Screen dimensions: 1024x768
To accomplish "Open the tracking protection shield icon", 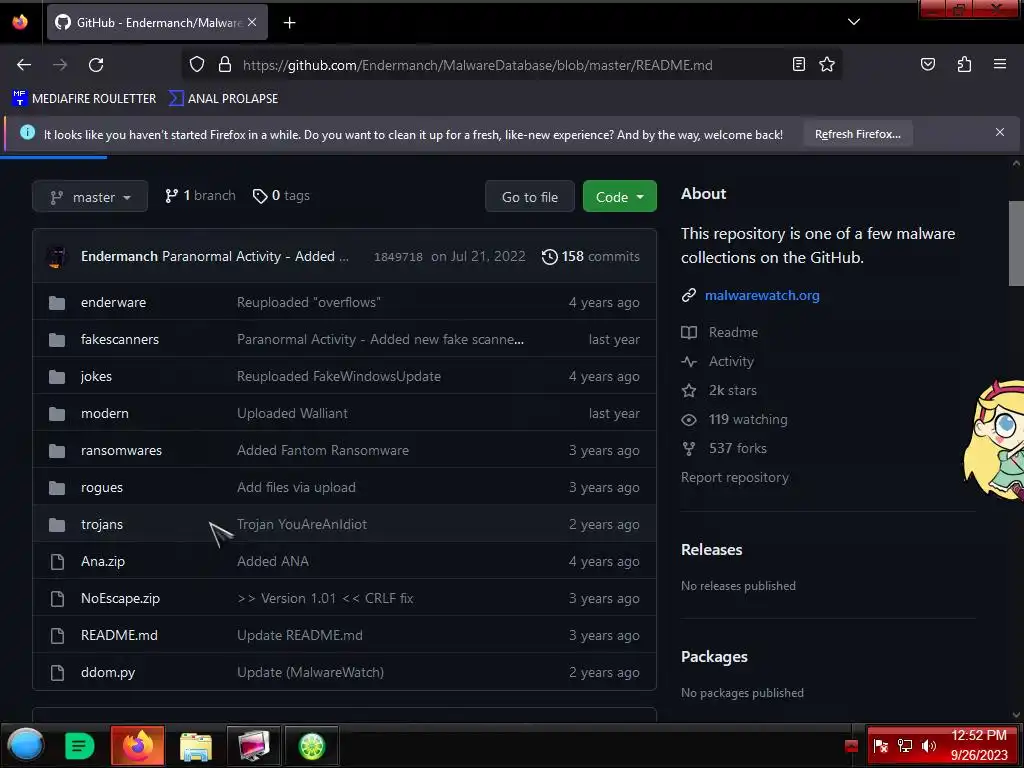I will (x=197, y=65).
